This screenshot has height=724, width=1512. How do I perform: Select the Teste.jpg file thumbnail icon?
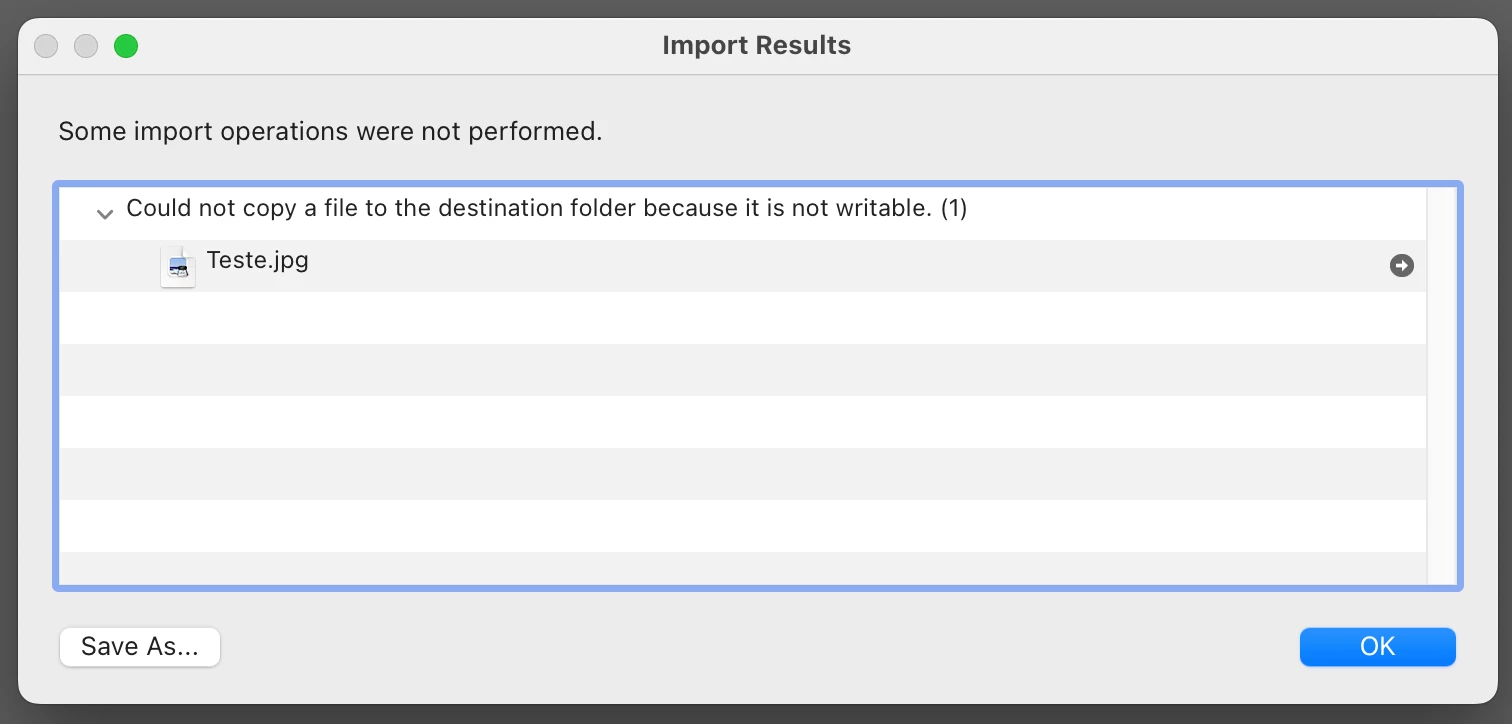click(178, 266)
